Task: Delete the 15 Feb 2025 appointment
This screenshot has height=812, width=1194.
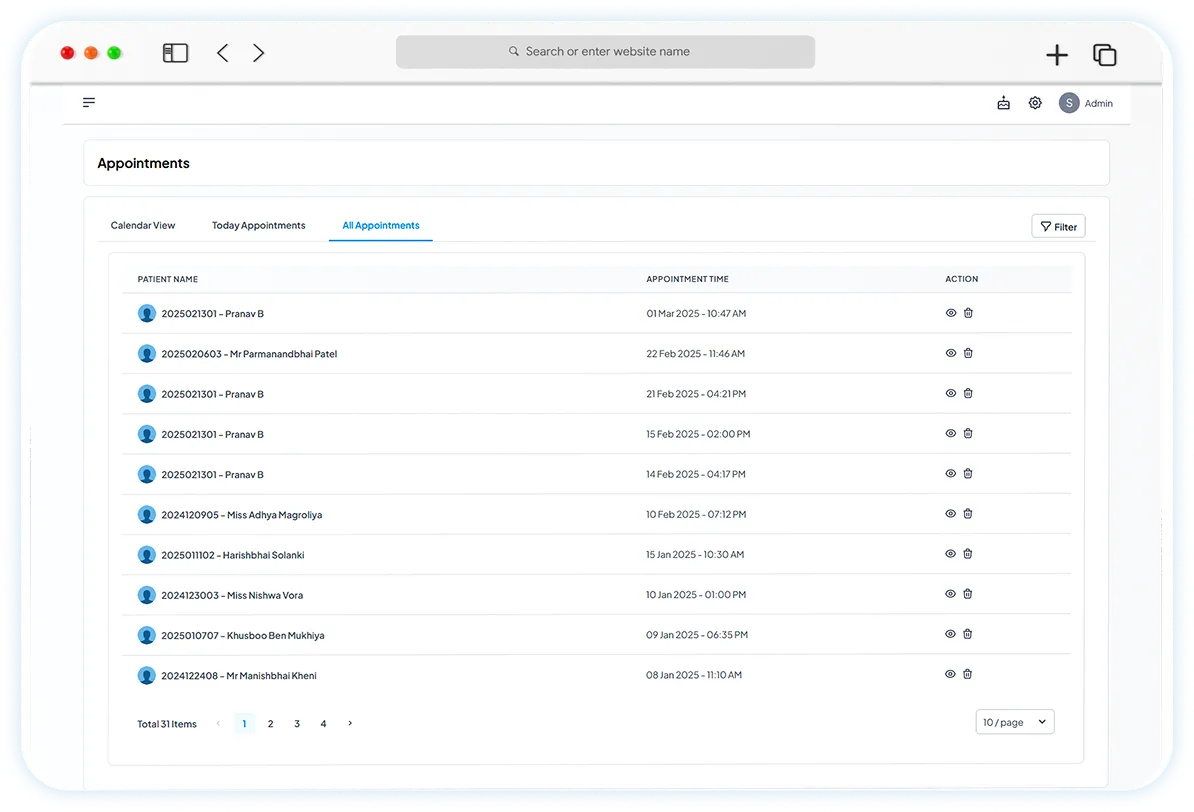Action: pyautogui.click(x=969, y=433)
